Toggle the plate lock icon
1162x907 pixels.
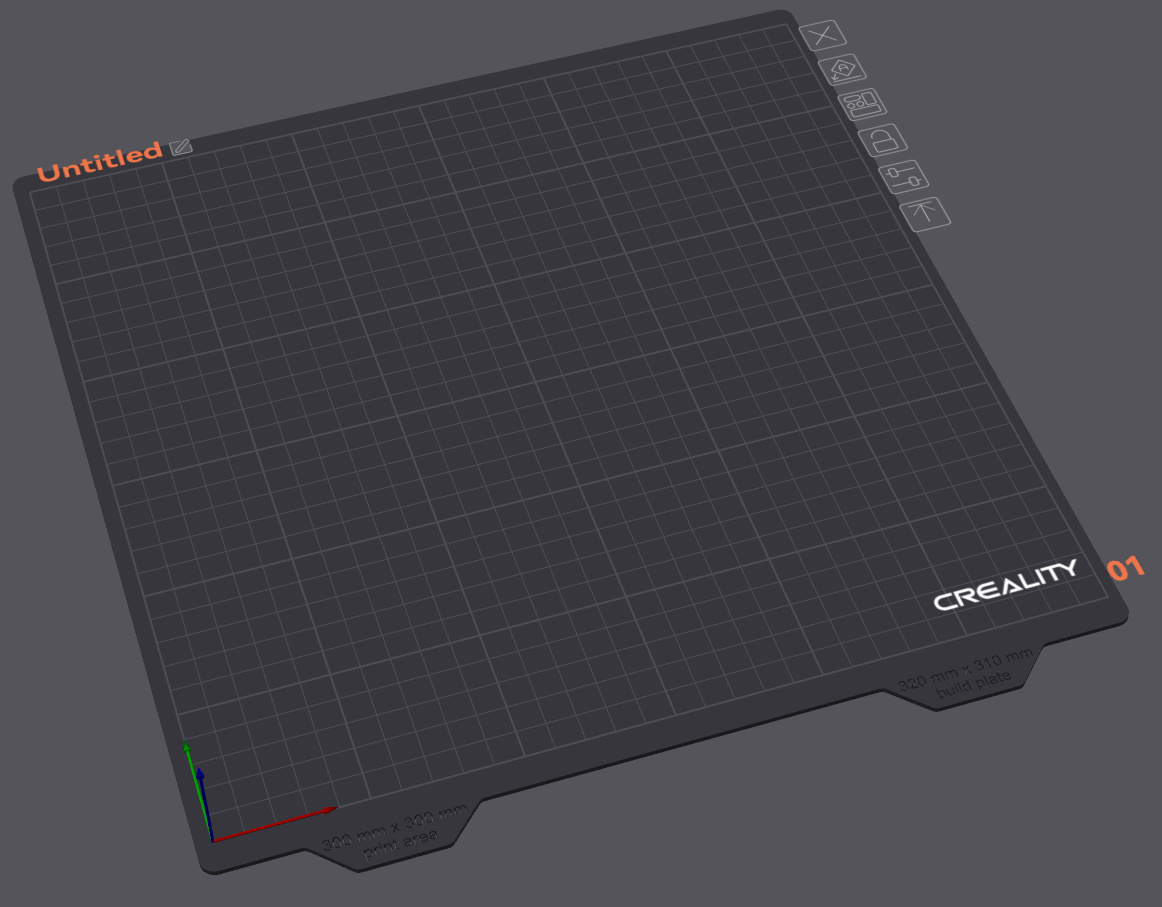pyautogui.click(x=883, y=140)
